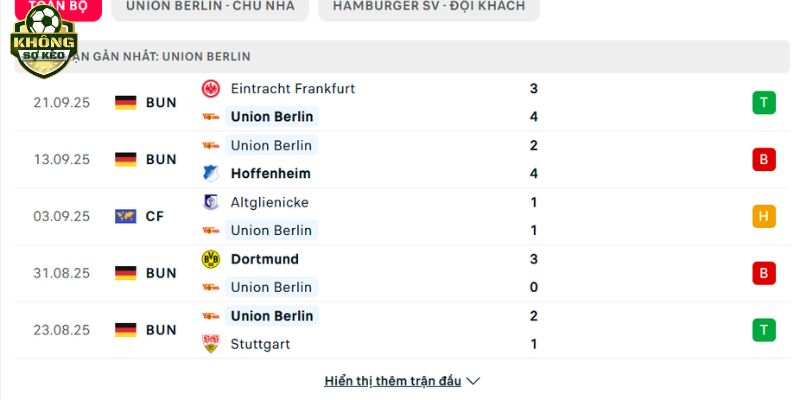Click the Không Sợ Kèo site logo
800x400 pixels.
pos(44,42)
